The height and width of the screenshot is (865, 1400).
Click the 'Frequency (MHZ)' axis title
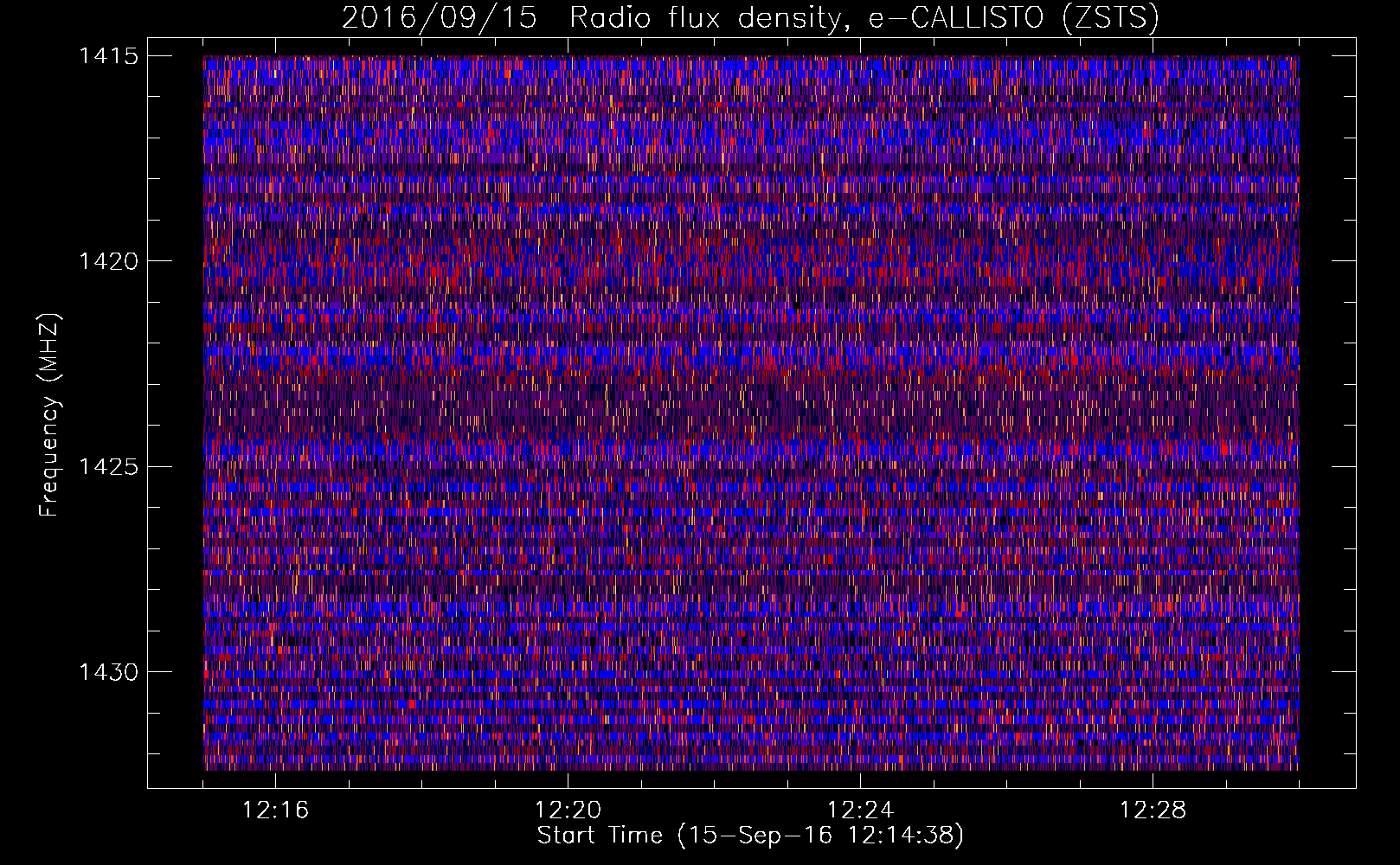(50, 415)
